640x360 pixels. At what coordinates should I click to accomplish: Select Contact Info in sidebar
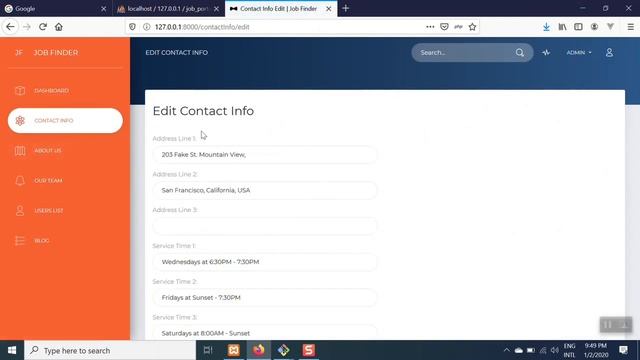65,120
